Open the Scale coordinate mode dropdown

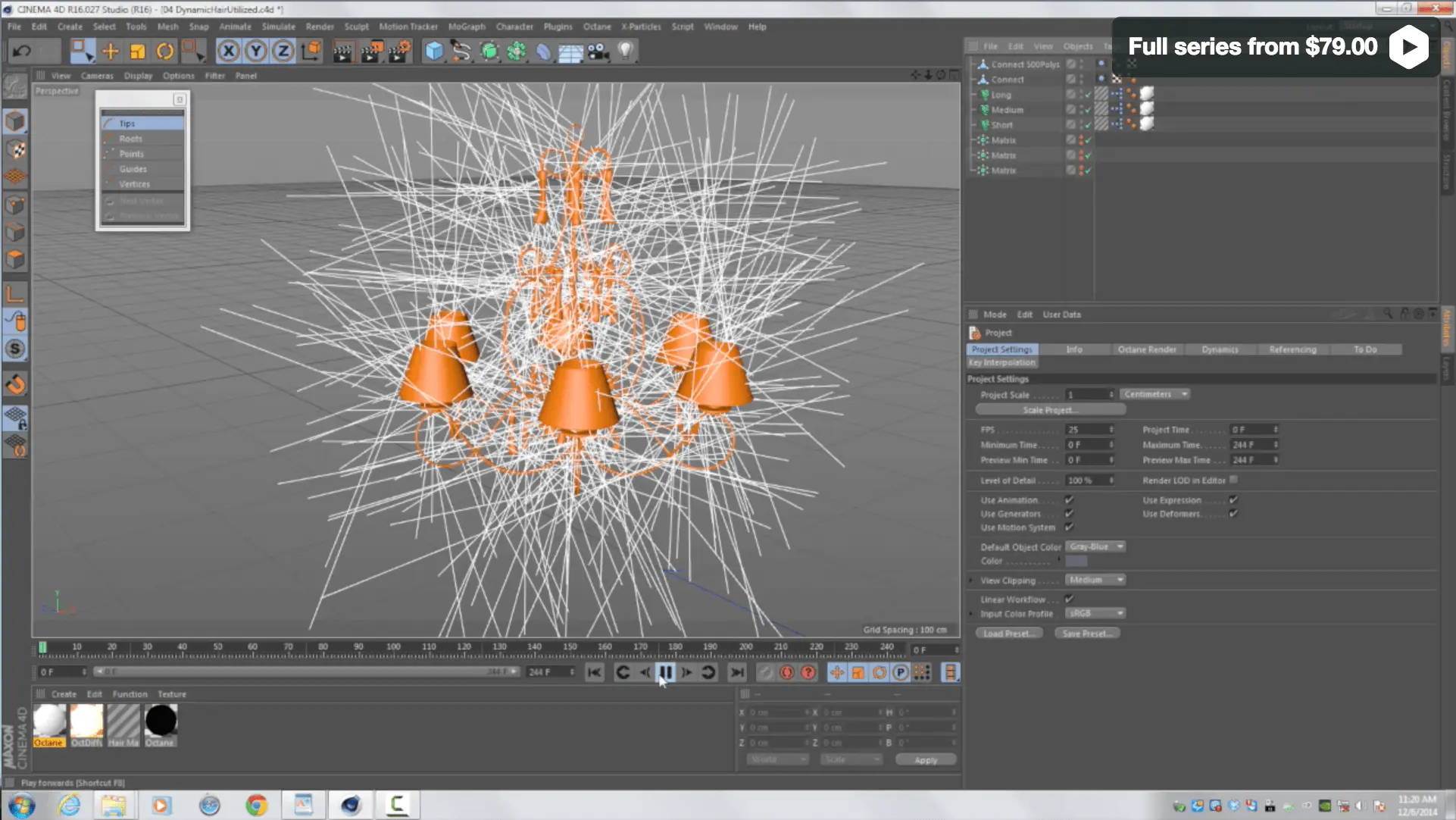click(x=851, y=759)
